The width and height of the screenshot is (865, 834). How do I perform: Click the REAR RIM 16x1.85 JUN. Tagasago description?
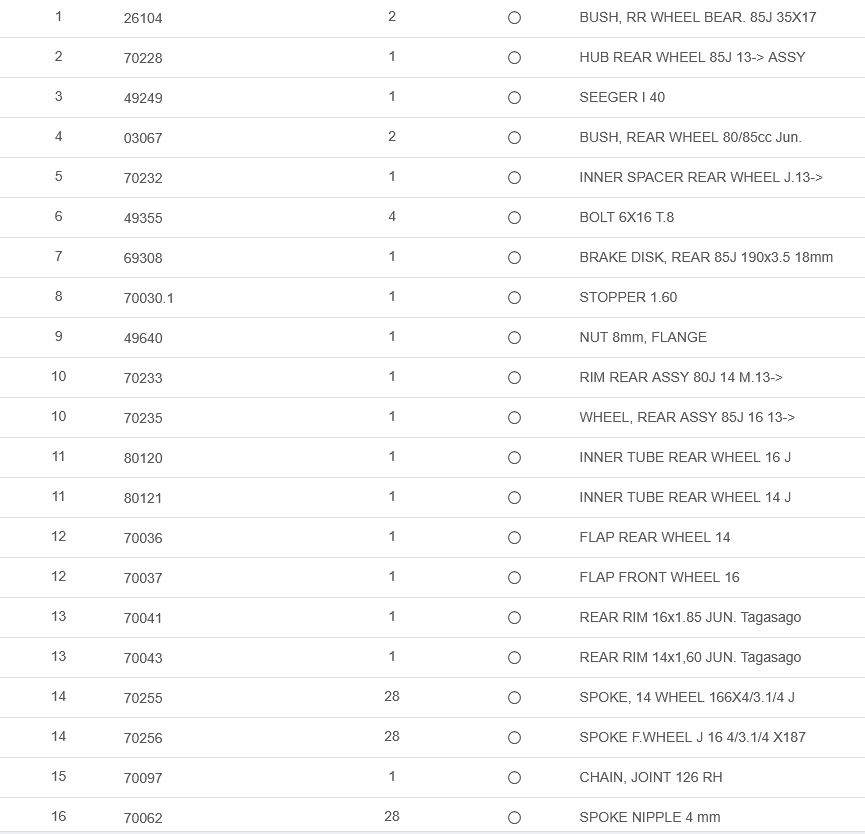click(x=690, y=618)
